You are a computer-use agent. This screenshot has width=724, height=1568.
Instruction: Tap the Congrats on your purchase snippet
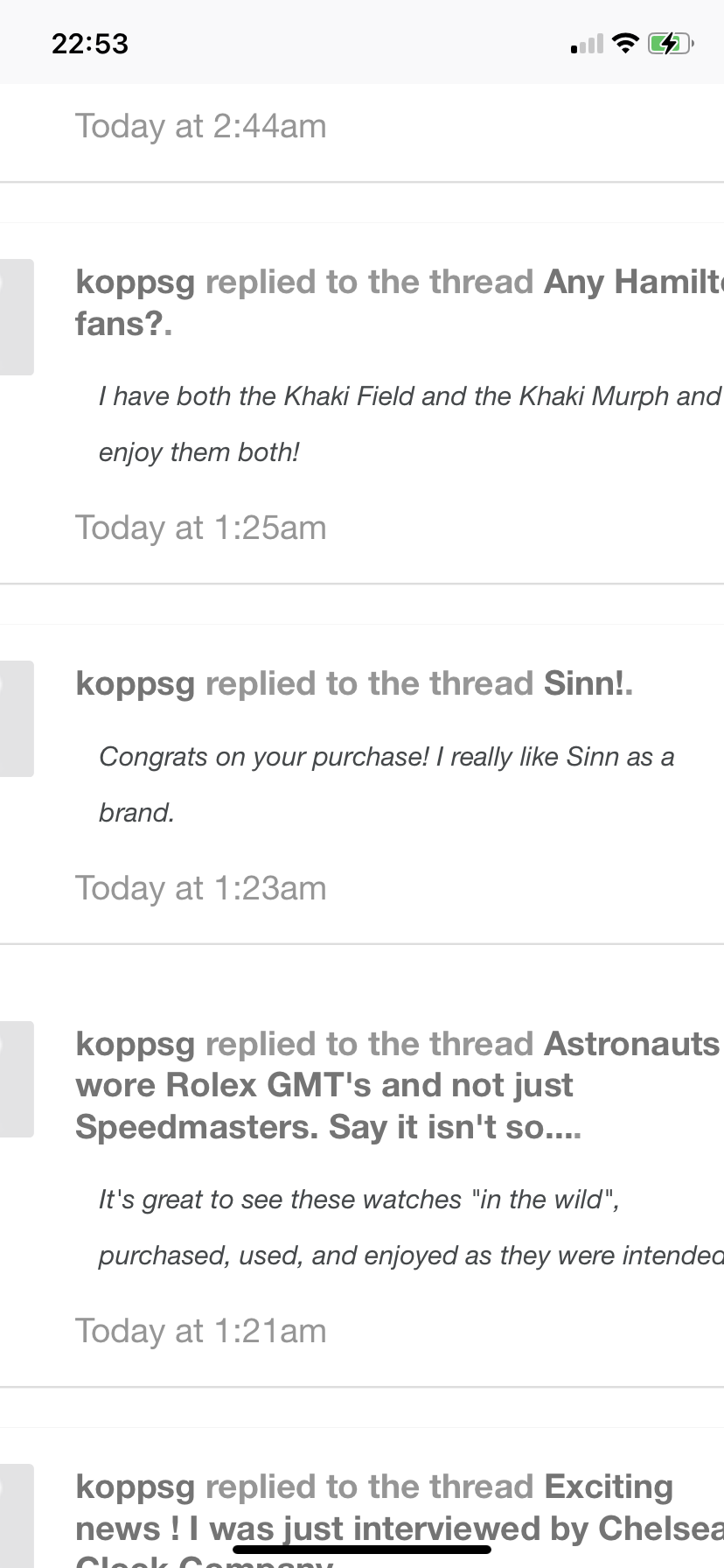[386, 784]
